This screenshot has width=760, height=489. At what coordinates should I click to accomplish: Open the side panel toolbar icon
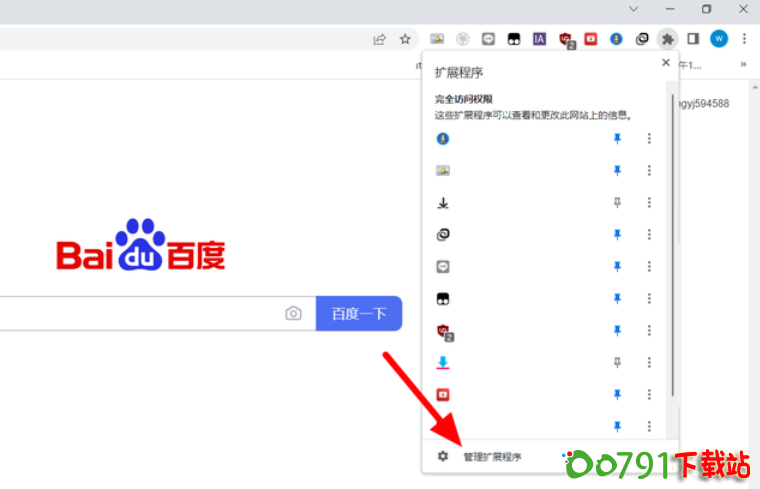tap(693, 39)
